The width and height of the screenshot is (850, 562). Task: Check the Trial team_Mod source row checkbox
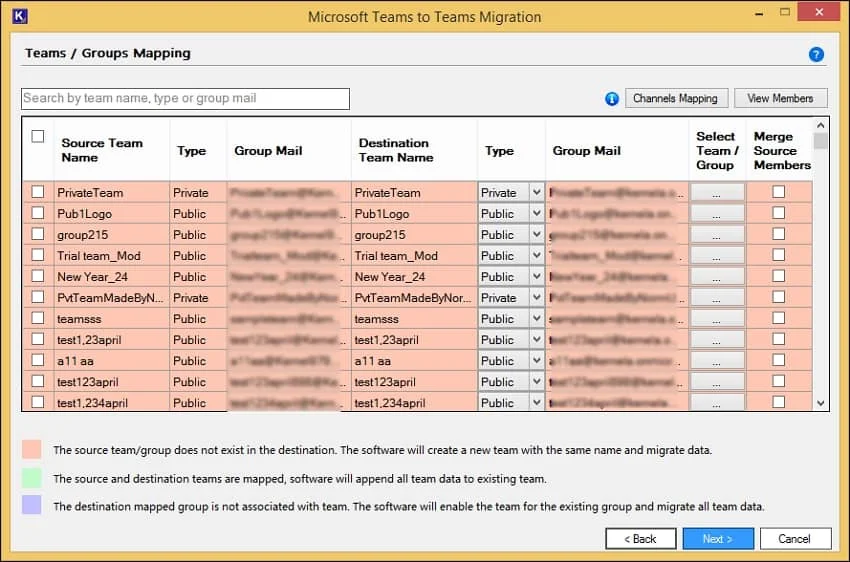(x=38, y=255)
